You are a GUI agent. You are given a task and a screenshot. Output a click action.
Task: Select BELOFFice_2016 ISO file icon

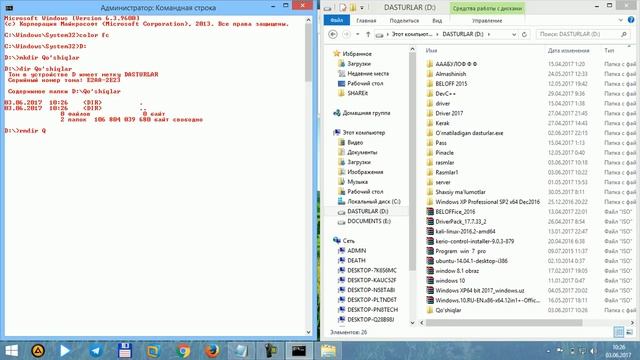[x=430, y=211]
